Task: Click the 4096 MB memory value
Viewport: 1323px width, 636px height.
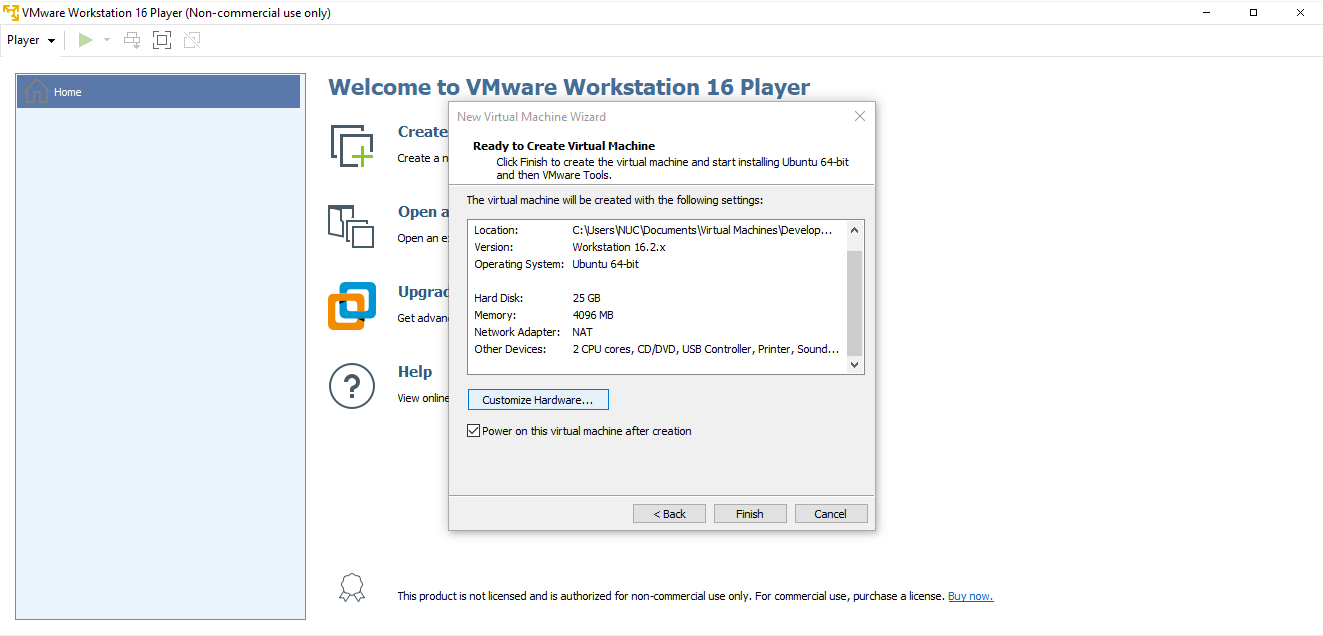Action: click(593, 315)
